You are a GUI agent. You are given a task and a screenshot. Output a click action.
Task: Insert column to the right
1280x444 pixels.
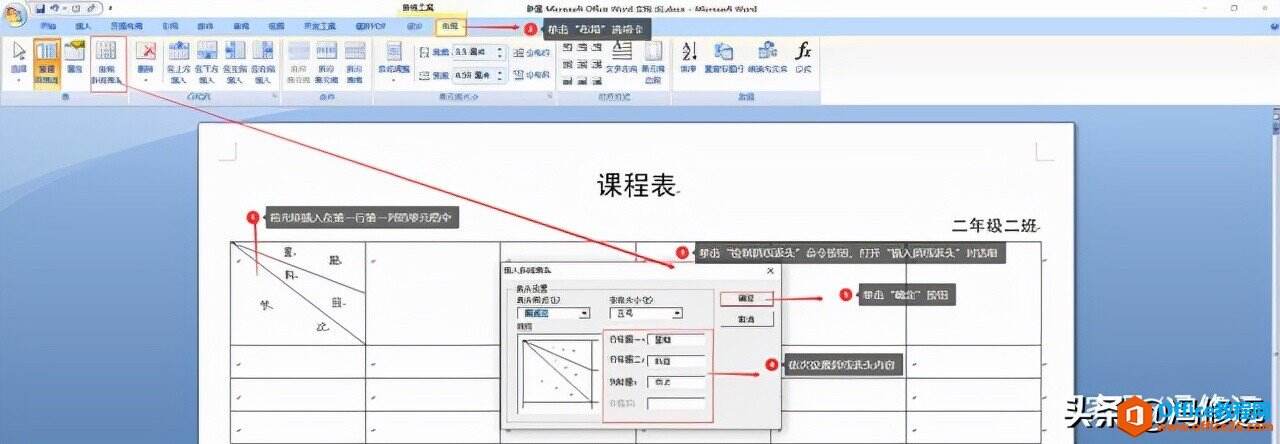[x=263, y=60]
